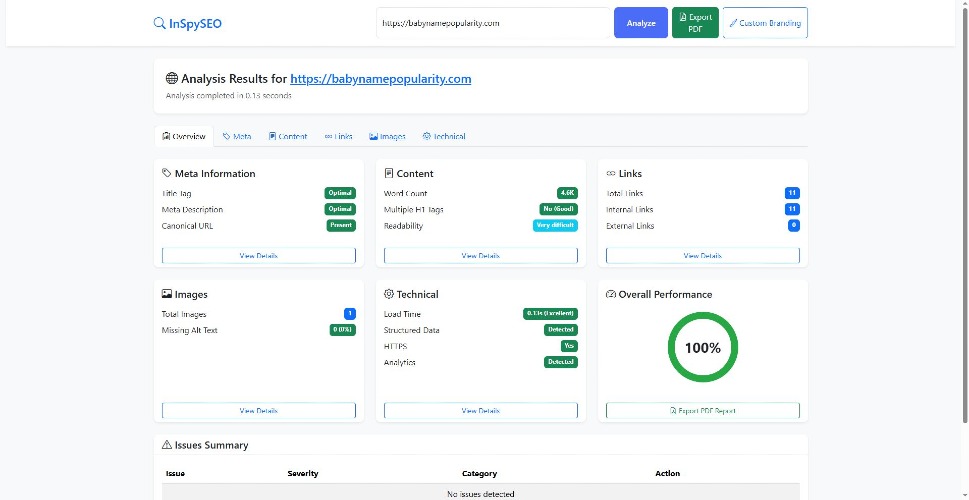This screenshot has width=969, height=500.
Task: Open Custom Branding
Action: pos(765,23)
